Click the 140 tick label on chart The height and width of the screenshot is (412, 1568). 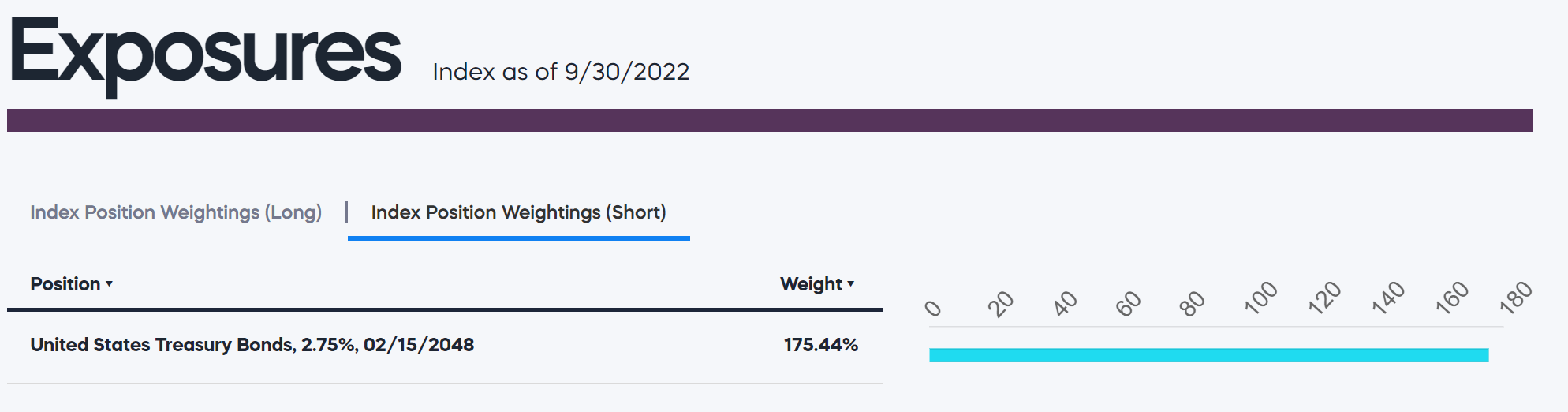(1388, 298)
